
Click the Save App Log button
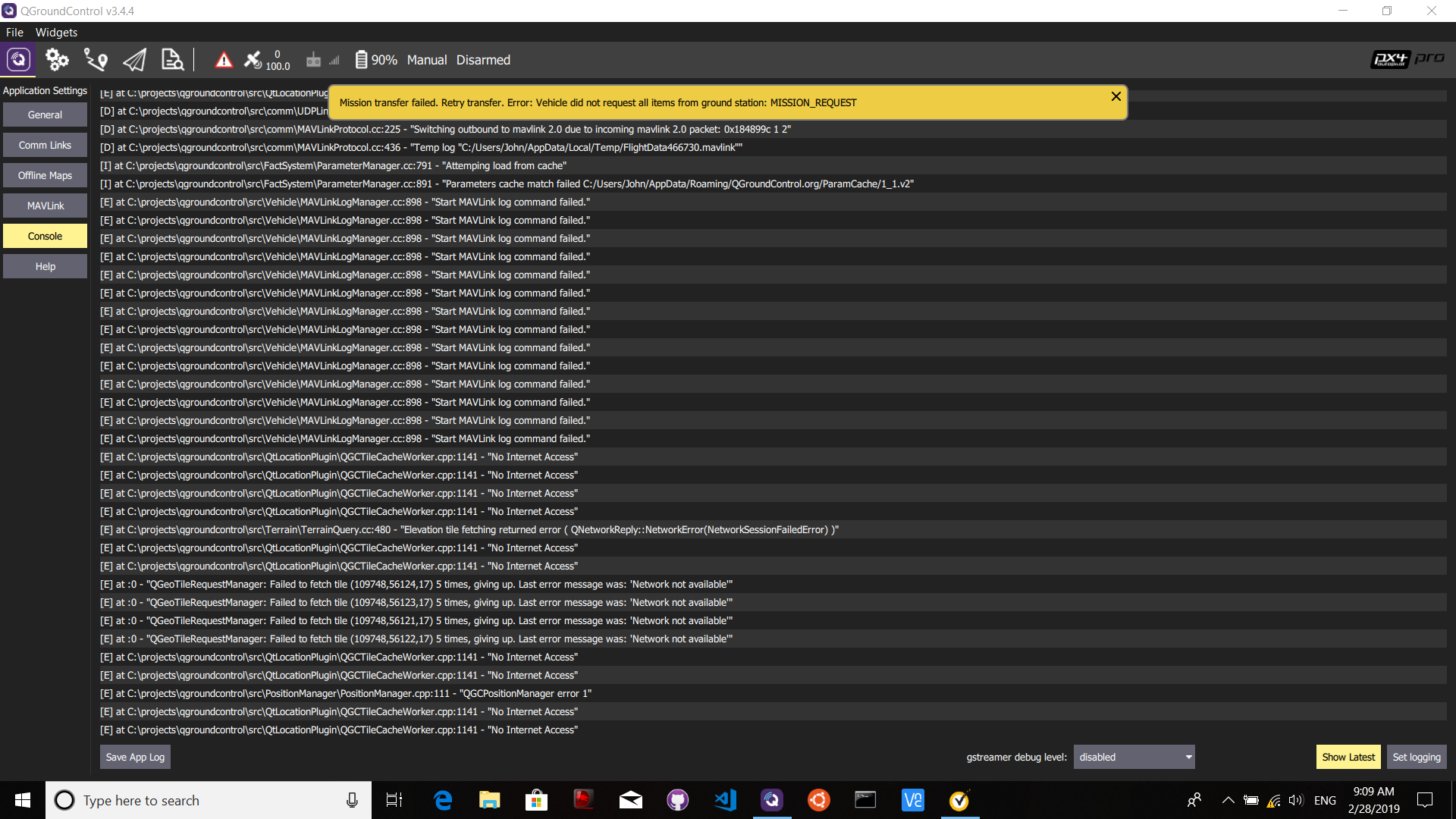pyautogui.click(x=134, y=756)
